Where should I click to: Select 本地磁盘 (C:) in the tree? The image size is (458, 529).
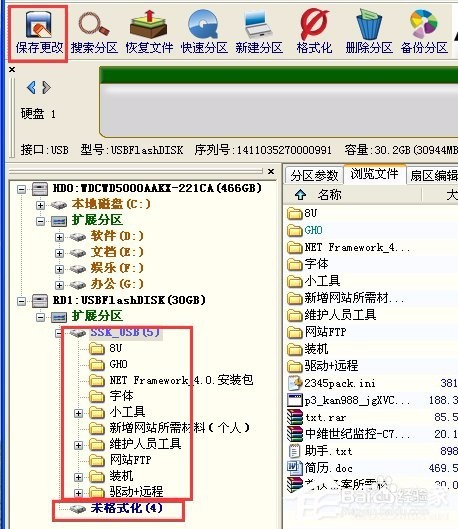[111, 204]
